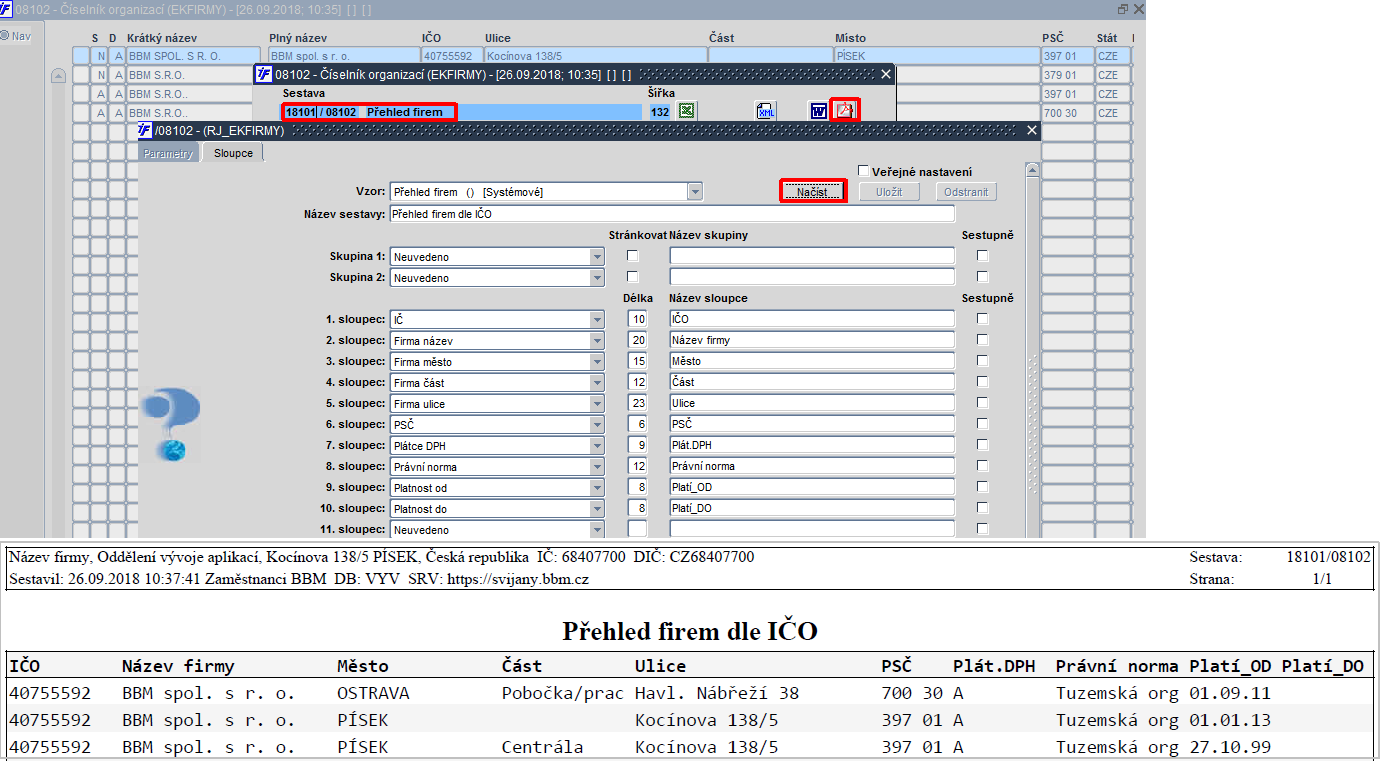The height and width of the screenshot is (763, 1385).
Task: Export the report to PDF
Action: point(845,110)
